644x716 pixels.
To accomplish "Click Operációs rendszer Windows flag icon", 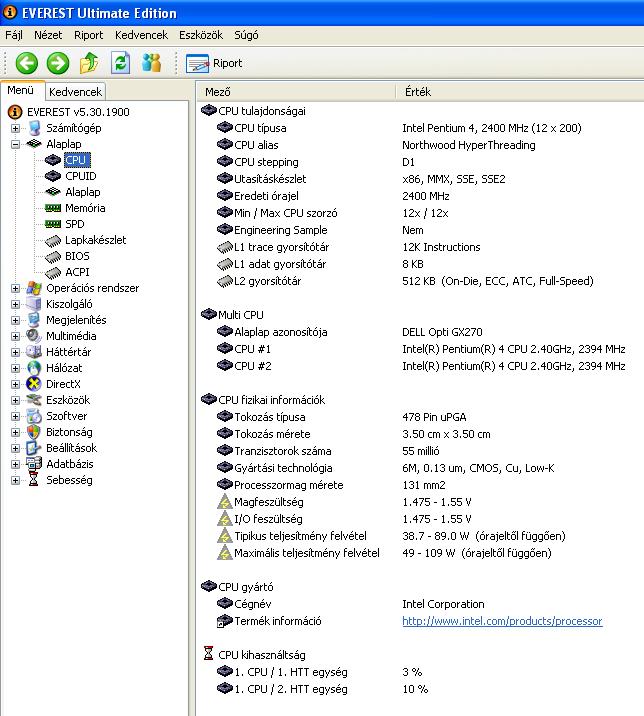I will tap(34, 288).
